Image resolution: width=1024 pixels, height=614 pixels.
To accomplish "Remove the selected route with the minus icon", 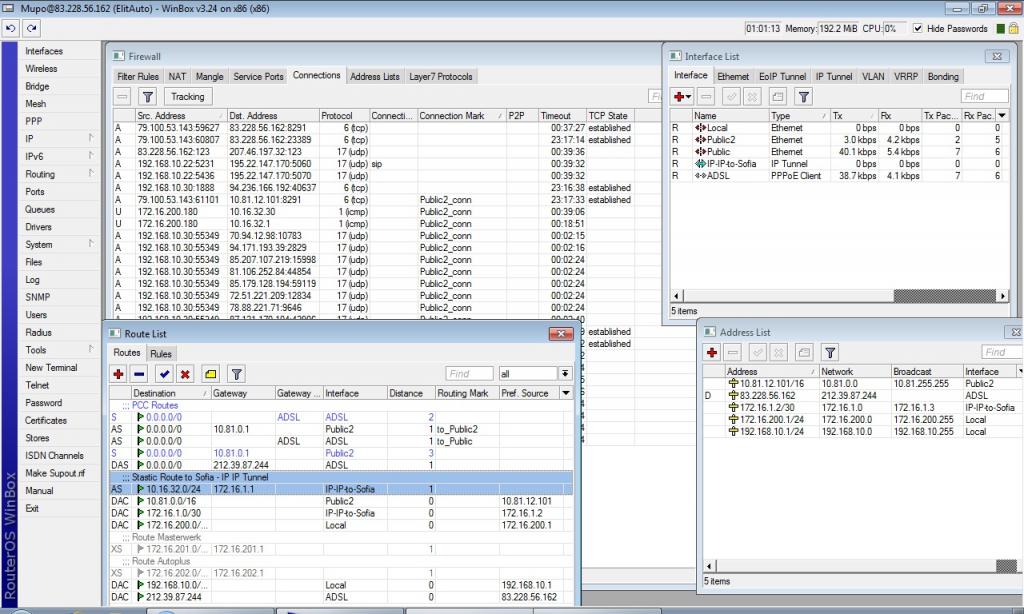I will point(140,374).
